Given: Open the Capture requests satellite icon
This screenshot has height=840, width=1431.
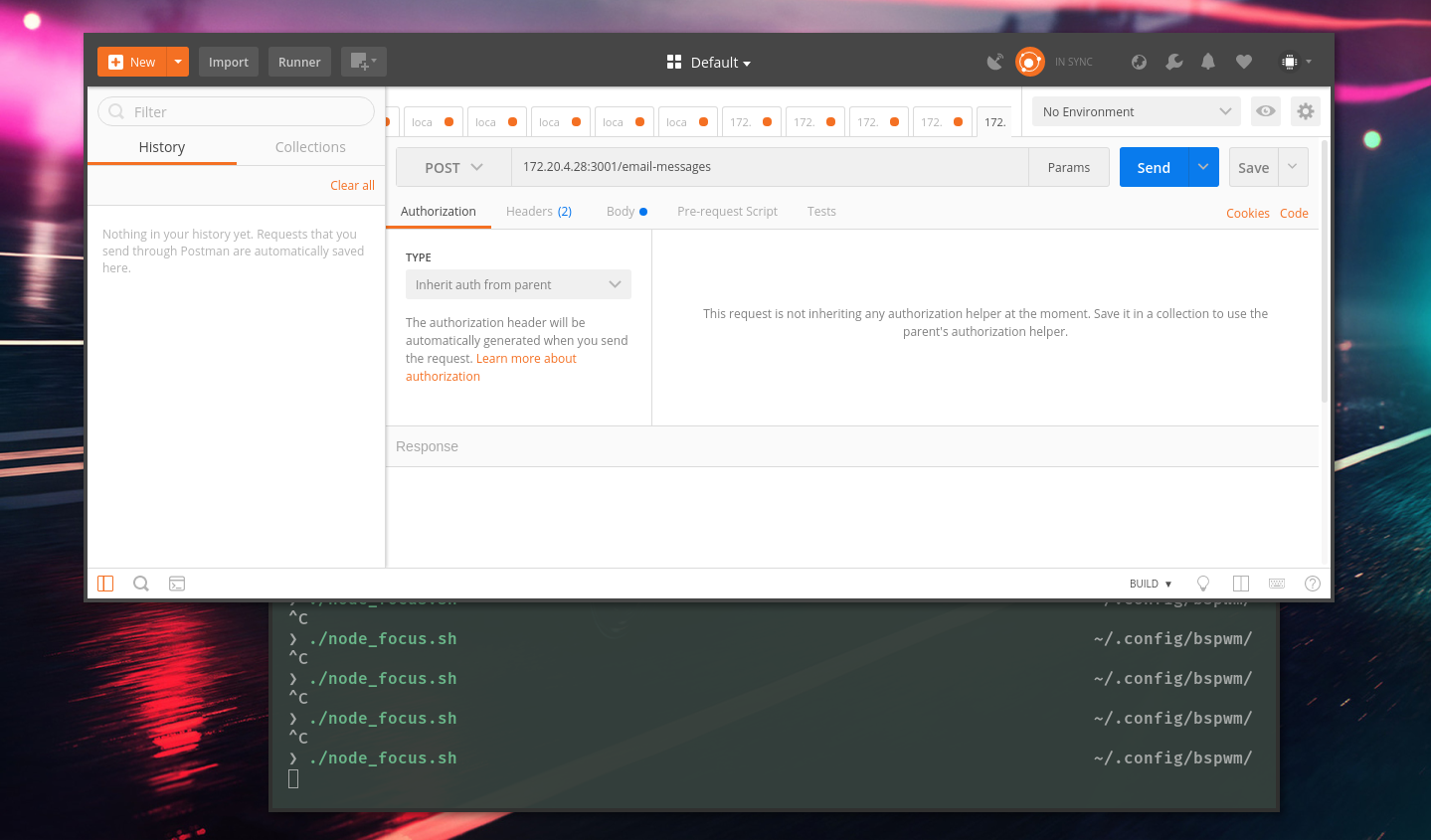Looking at the screenshot, I should [x=995, y=61].
